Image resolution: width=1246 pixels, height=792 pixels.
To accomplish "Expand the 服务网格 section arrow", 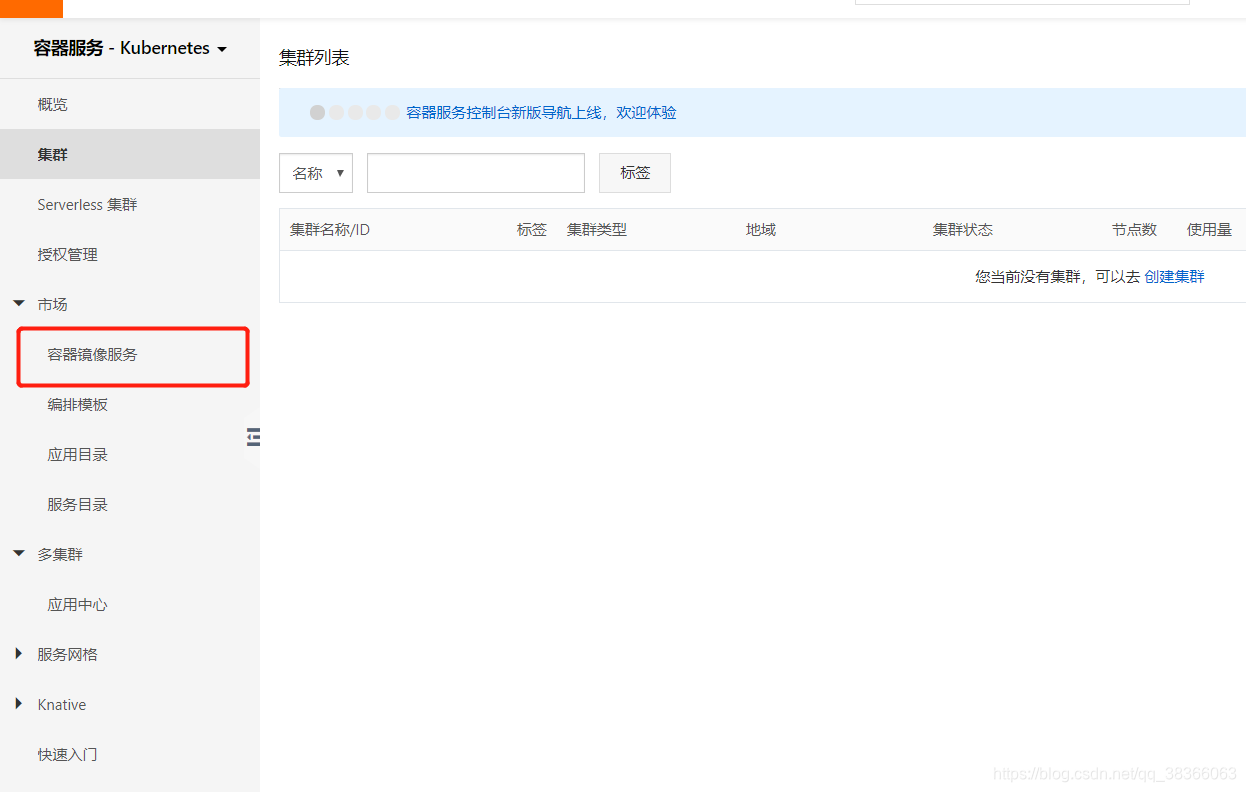I will 18,654.
